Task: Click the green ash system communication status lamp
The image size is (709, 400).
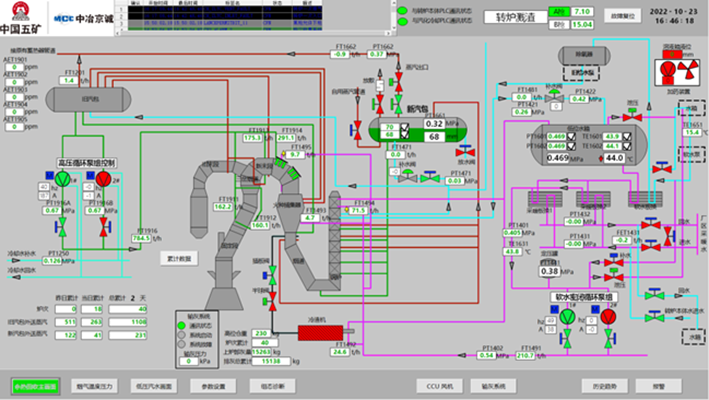Action: [x=182, y=325]
